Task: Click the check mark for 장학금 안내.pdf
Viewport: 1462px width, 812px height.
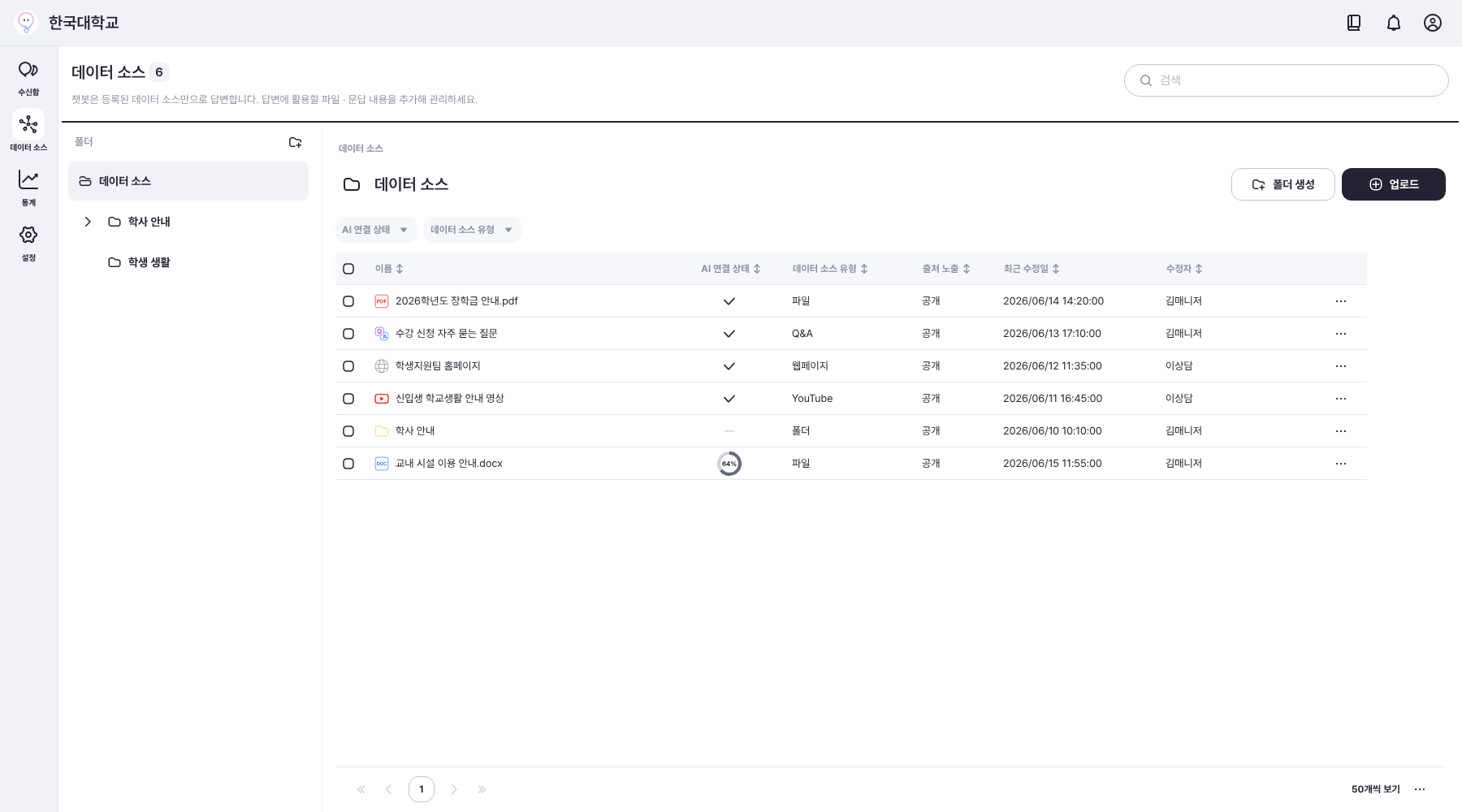Action: click(729, 301)
